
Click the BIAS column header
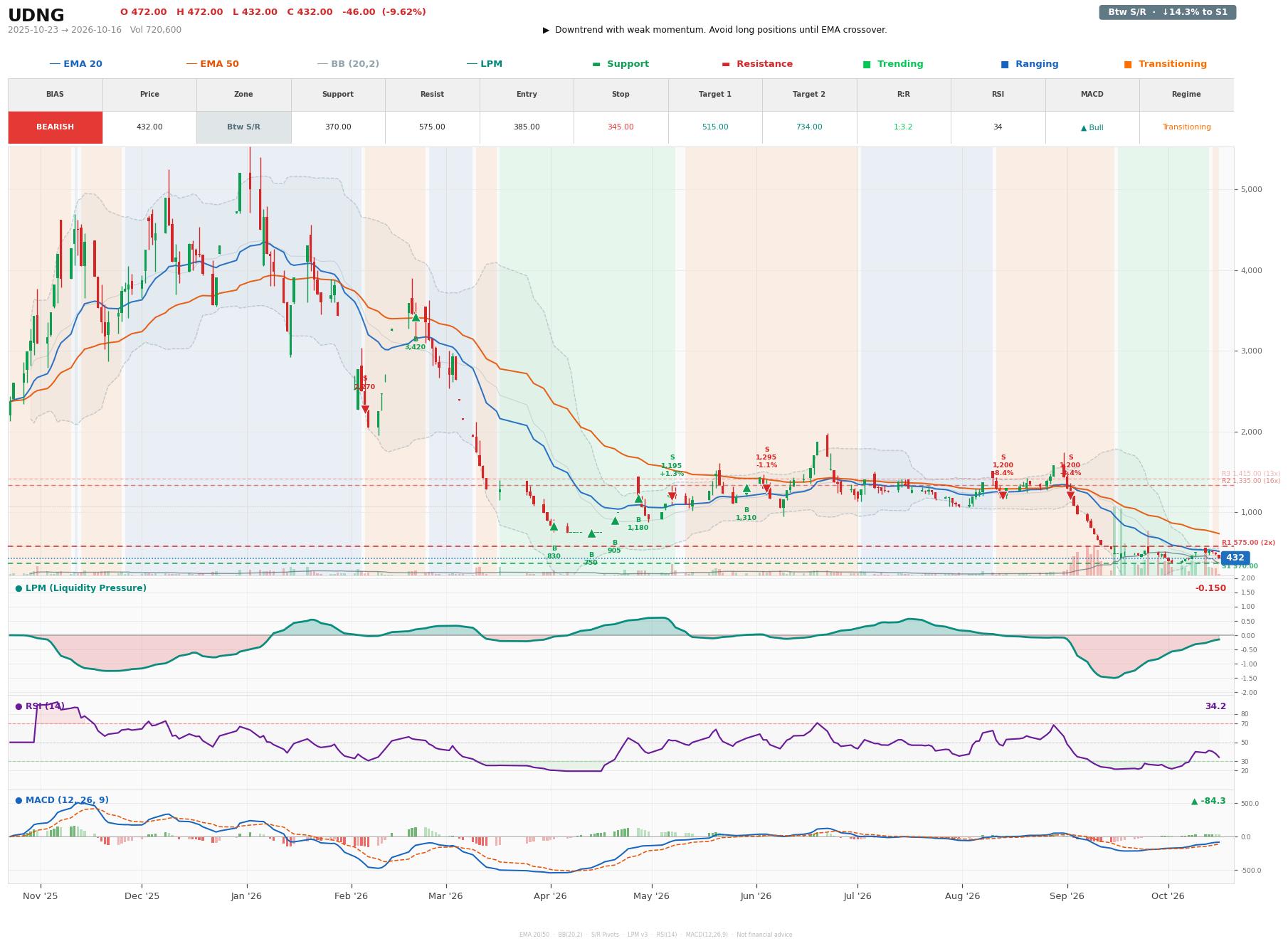[x=56, y=95]
